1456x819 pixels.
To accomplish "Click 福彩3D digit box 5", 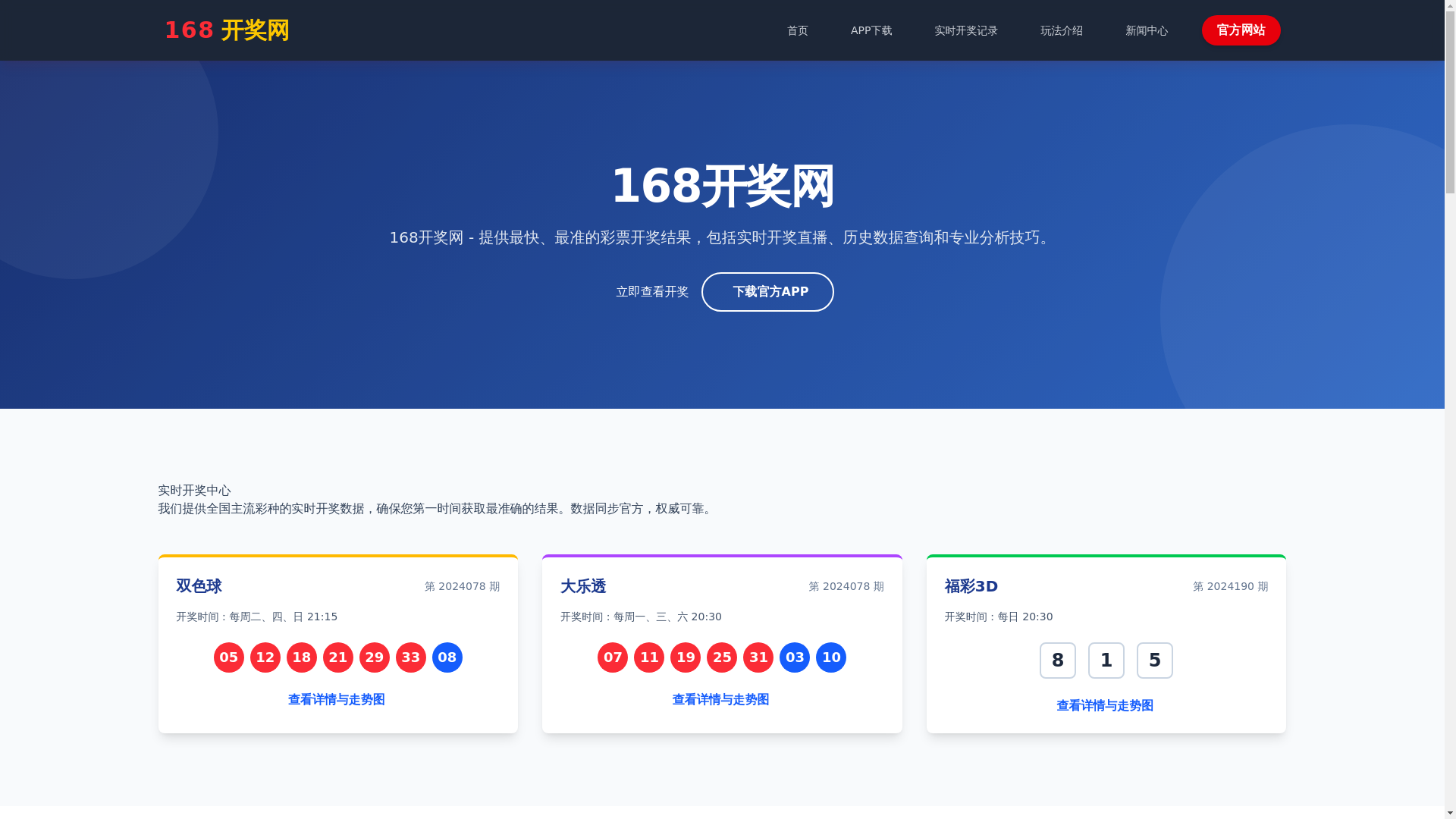I will click(x=1155, y=661).
